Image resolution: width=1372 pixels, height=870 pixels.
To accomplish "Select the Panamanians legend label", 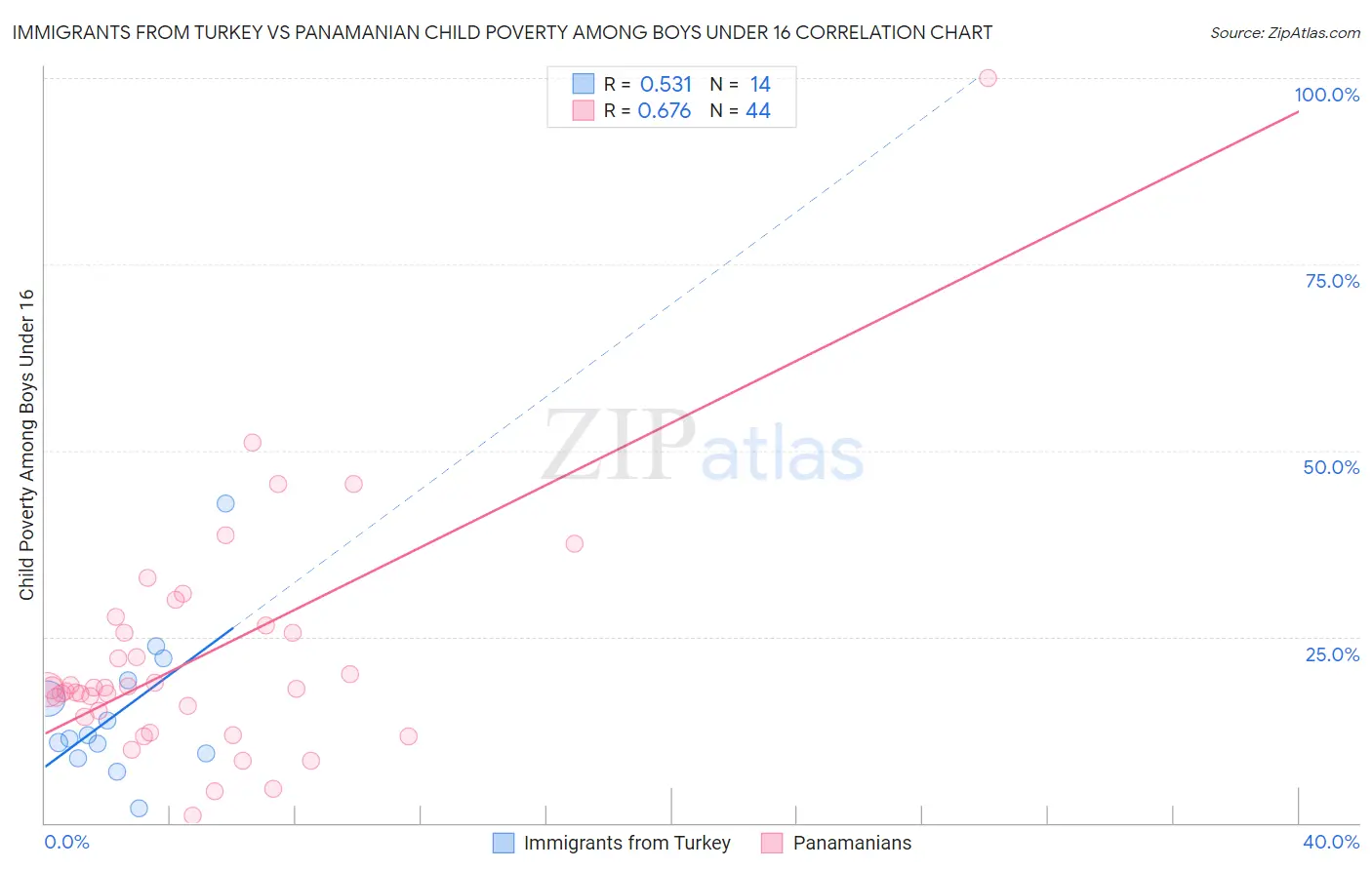I will [852, 843].
